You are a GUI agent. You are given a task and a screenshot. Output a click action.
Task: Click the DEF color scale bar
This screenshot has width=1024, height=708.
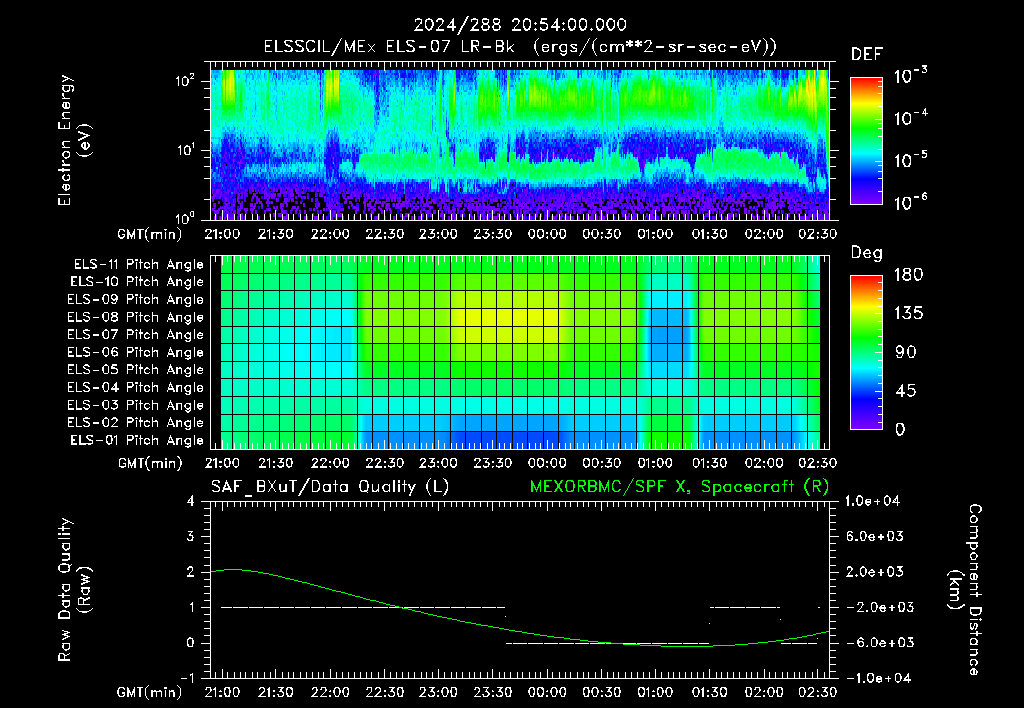(x=867, y=140)
